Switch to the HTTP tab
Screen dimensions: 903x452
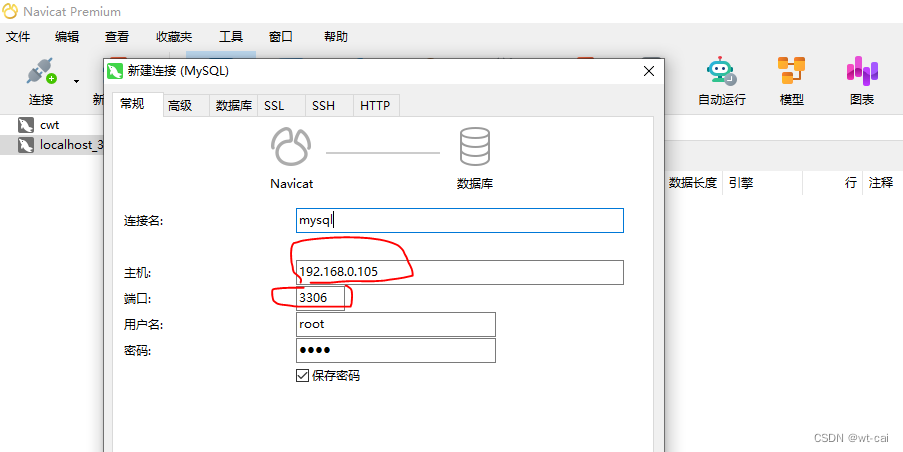coord(376,105)
